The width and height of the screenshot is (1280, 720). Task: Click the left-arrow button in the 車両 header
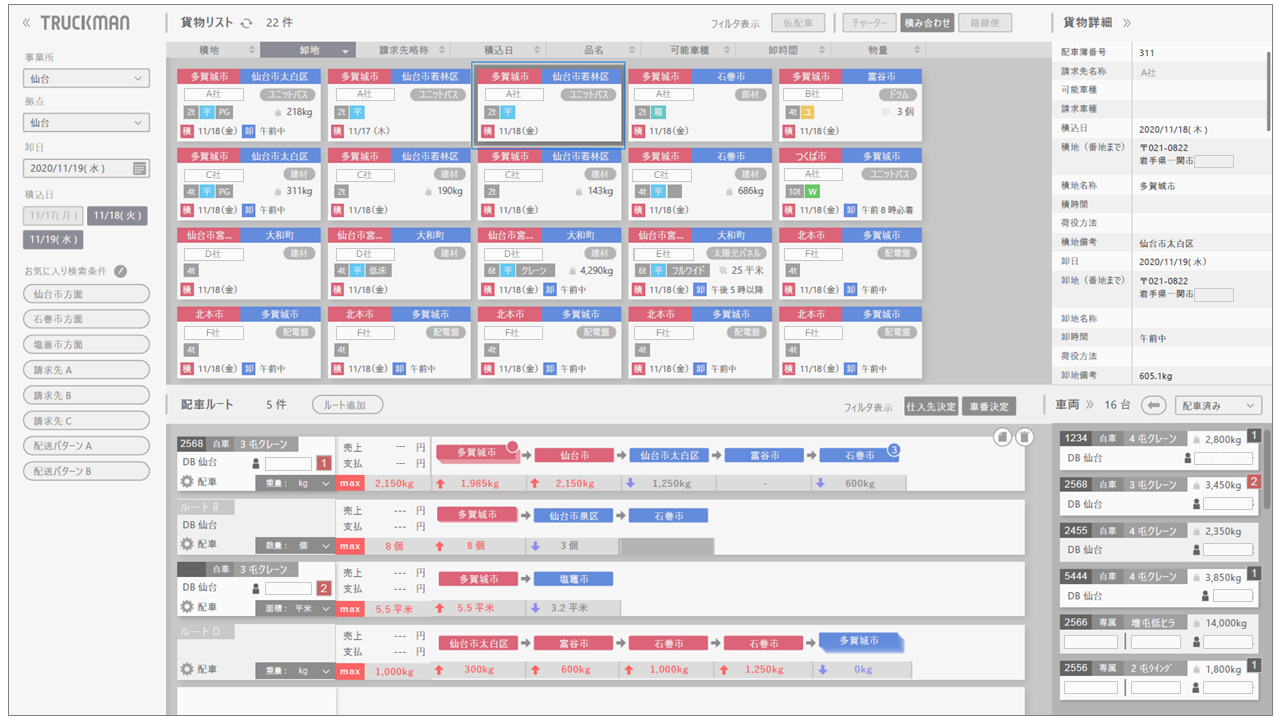(1154, 405)
